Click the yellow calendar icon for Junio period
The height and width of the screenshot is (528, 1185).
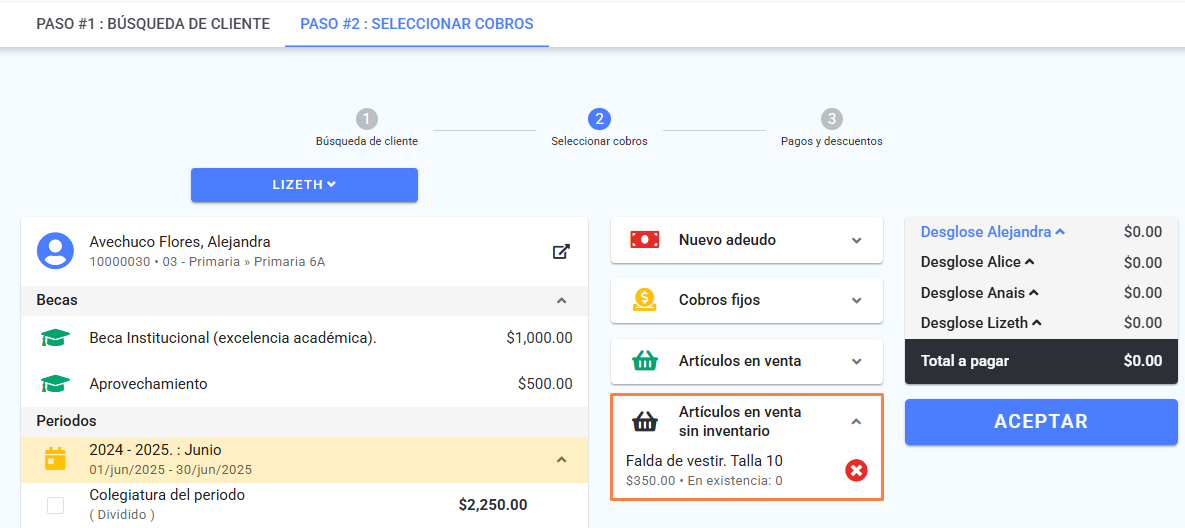55,459
